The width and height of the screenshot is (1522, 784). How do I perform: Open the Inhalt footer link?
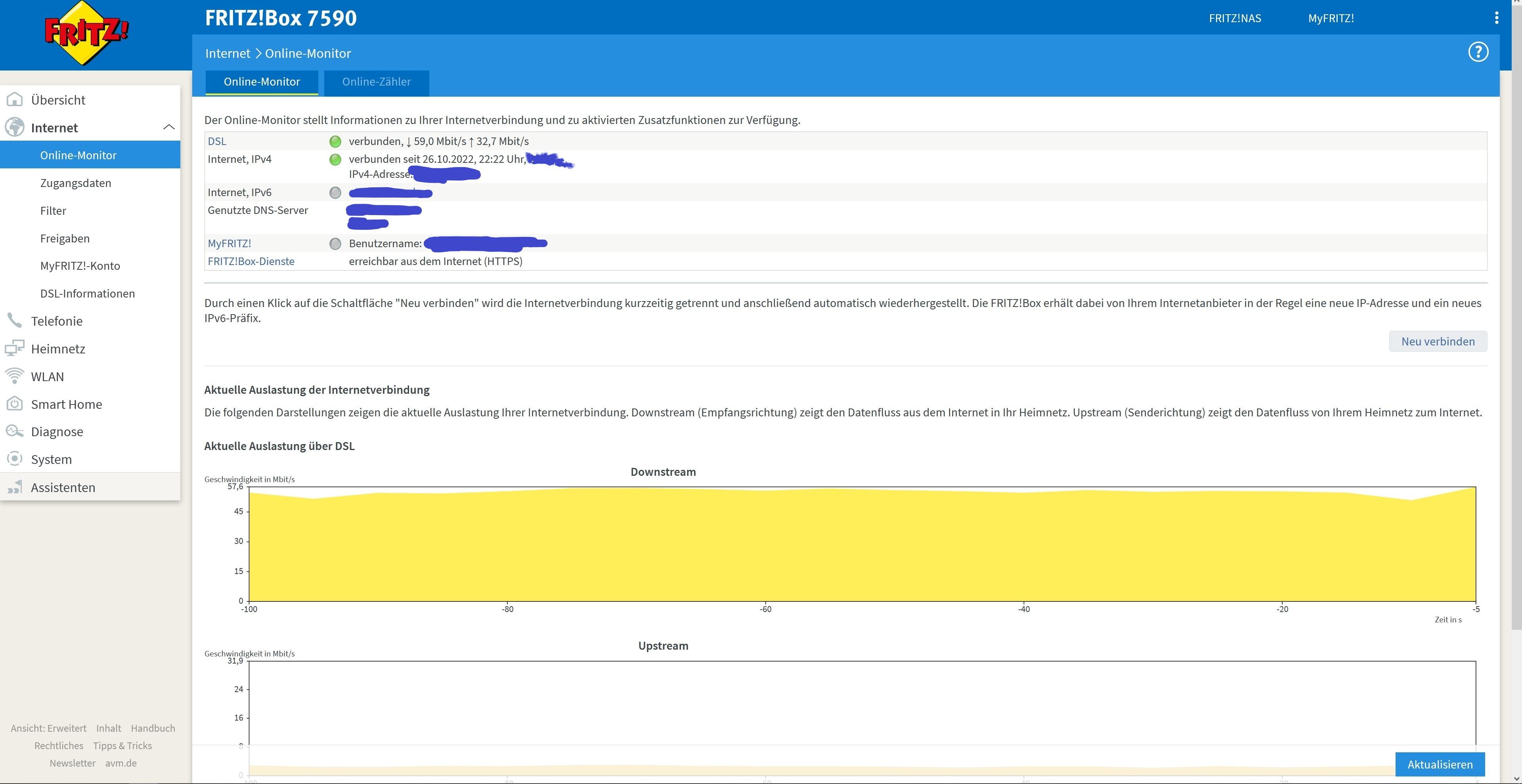[x=109, y=728]
